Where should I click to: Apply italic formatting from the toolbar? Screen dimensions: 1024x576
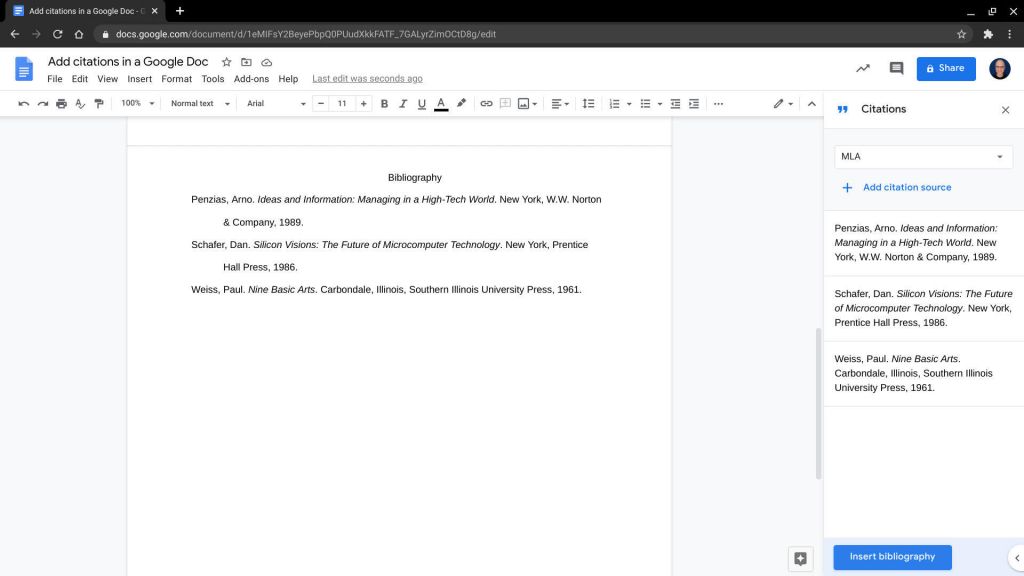coord(403,103)
